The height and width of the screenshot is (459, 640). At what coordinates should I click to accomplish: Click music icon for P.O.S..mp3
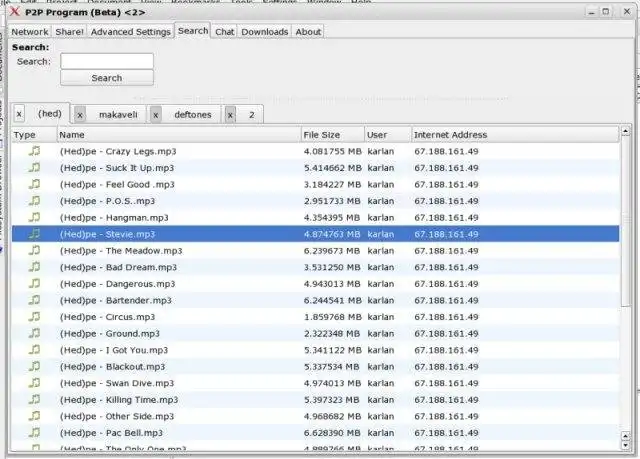[34, 201]
